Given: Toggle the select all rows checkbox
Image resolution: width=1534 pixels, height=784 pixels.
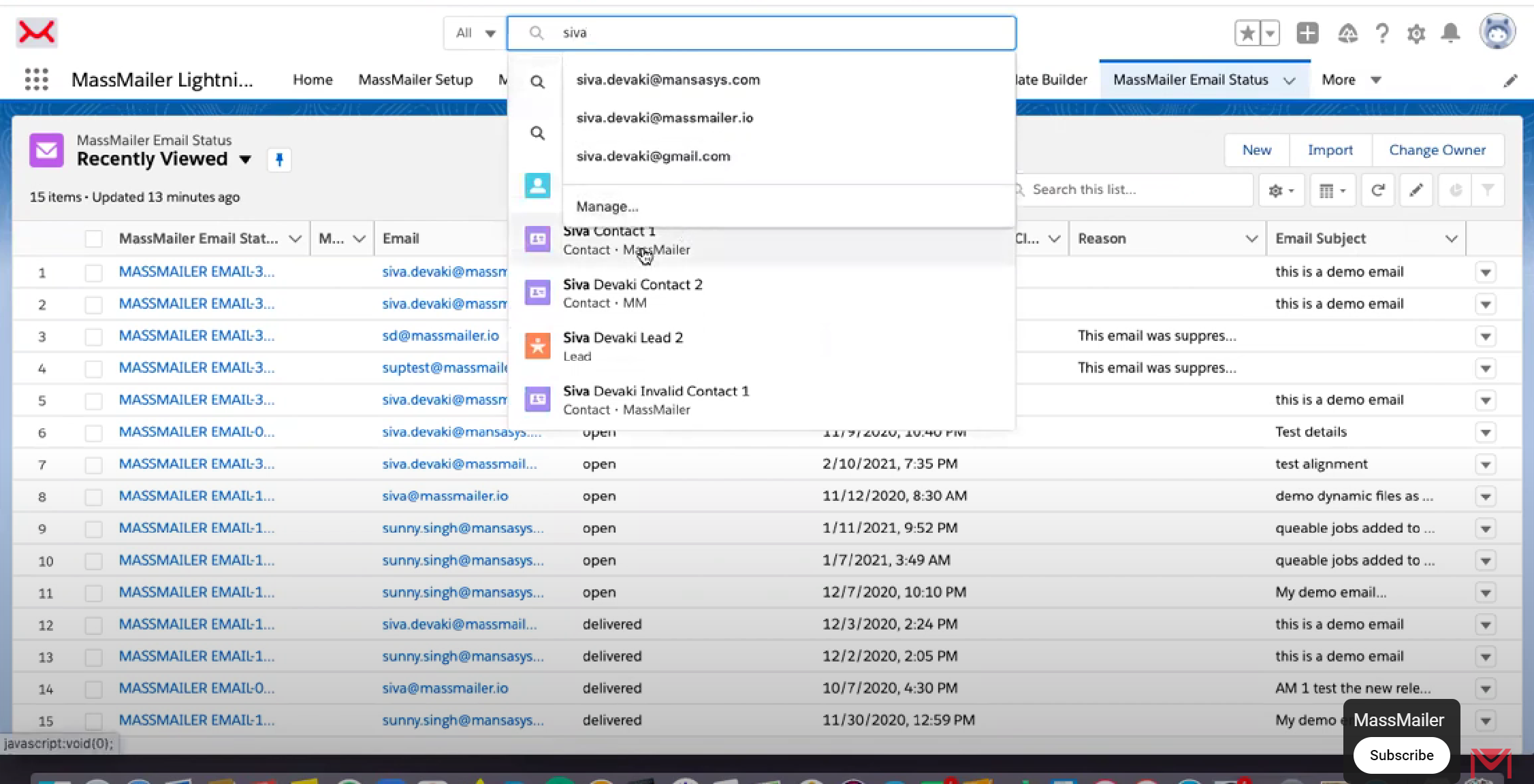Looking at the screenshot, I should (93, 239).
